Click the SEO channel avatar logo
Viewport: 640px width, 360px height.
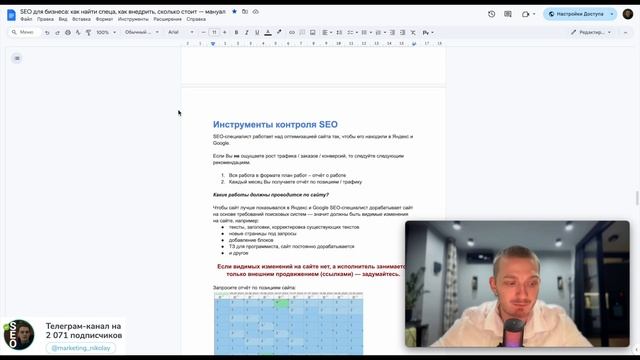point(19,335)
